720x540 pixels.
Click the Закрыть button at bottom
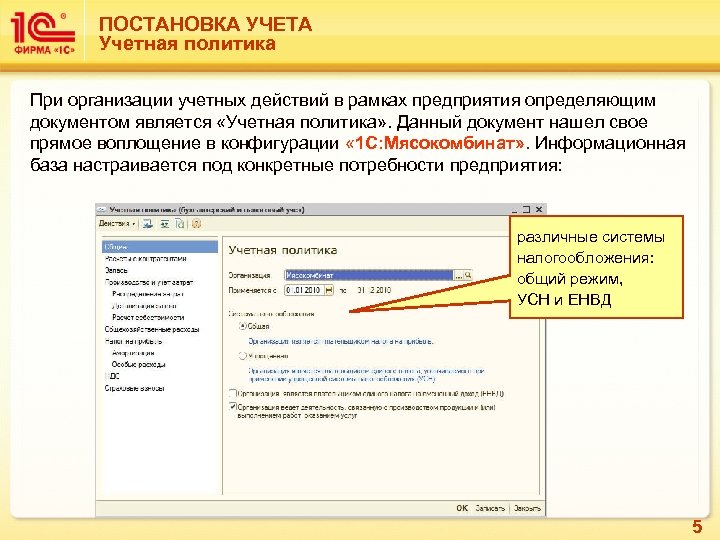(527, 508)
